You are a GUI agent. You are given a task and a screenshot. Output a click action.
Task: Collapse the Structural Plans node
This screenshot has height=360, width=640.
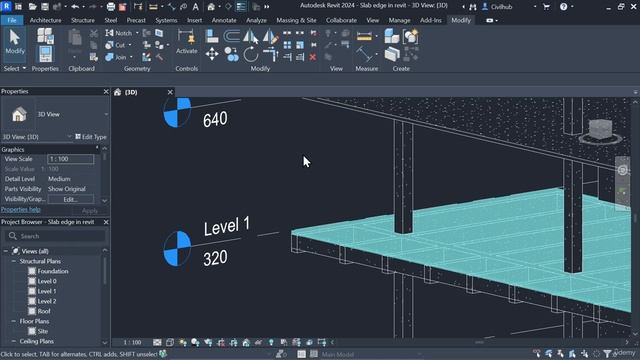14,261
